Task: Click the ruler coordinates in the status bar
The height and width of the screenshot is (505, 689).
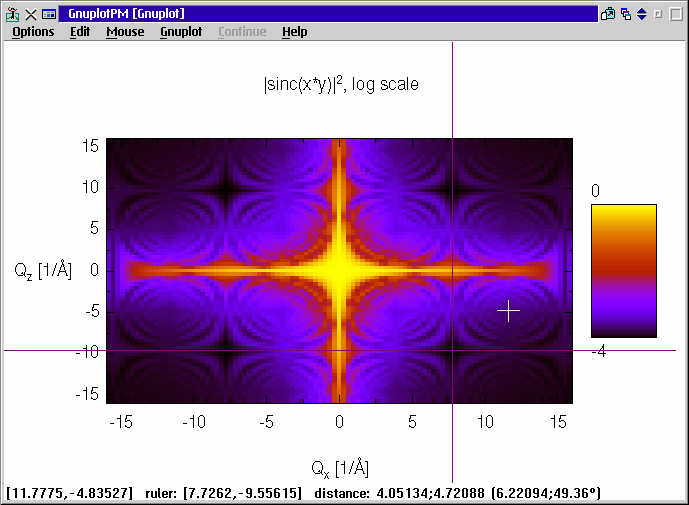Action: [224, 494]
